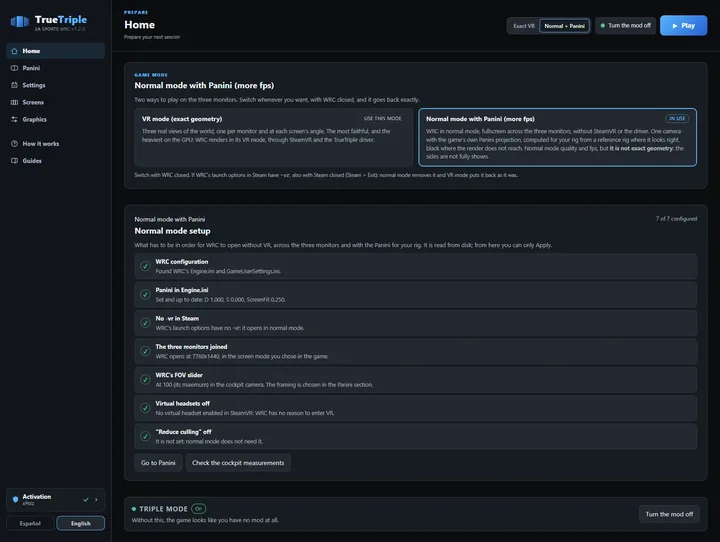Expand the Activation chevron arrow
This screenshot has width=720, height=542.
tap(96, 499)
